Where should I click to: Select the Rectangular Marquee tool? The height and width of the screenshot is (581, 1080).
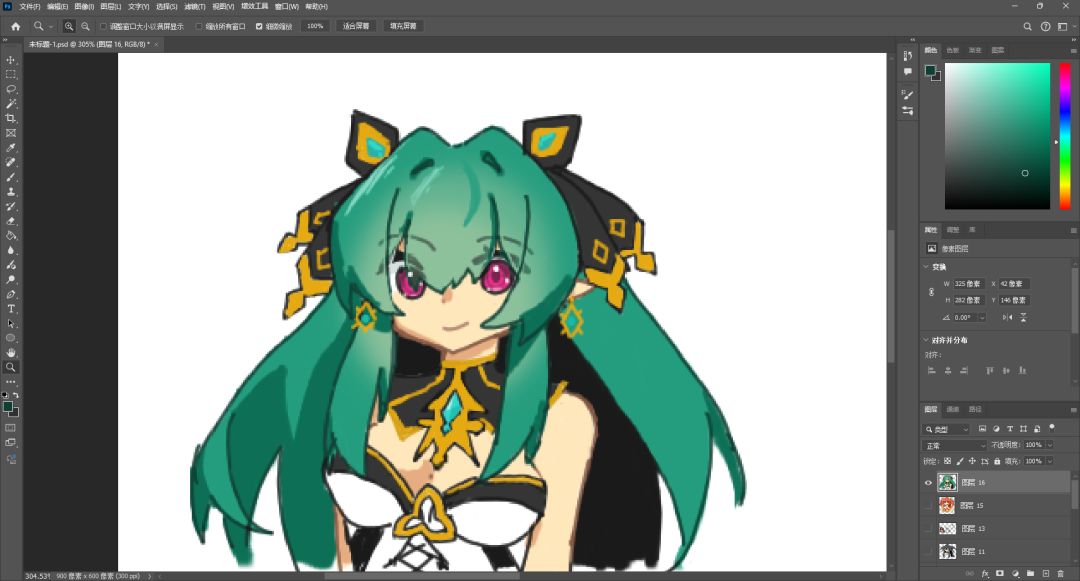pos(10,74)
